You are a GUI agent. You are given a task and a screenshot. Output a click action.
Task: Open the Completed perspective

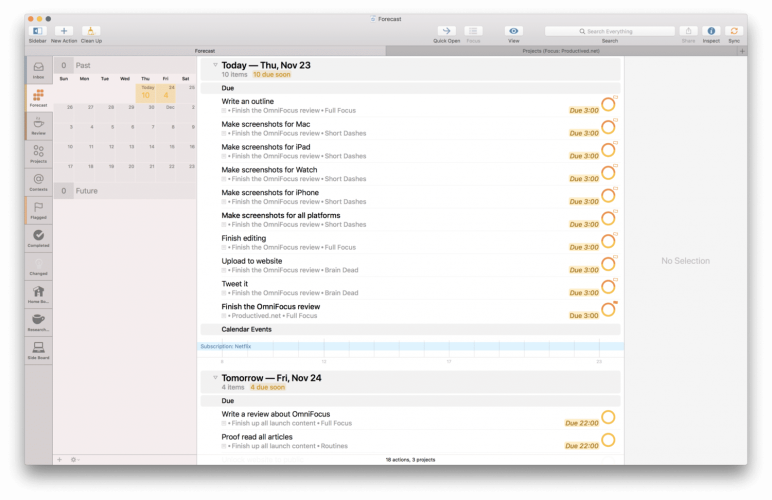click(x=38, y=238)
